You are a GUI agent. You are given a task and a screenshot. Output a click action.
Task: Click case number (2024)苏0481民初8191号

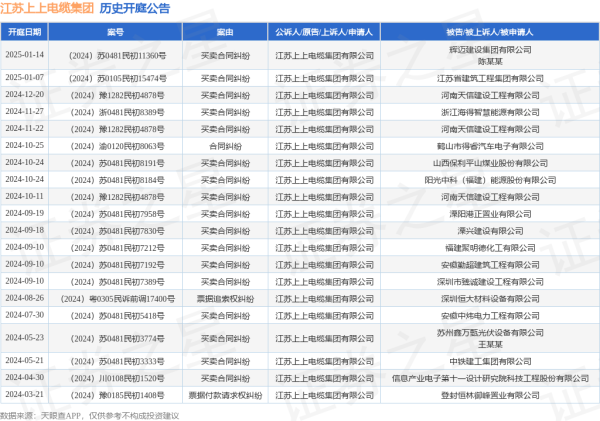coord(117,163)
